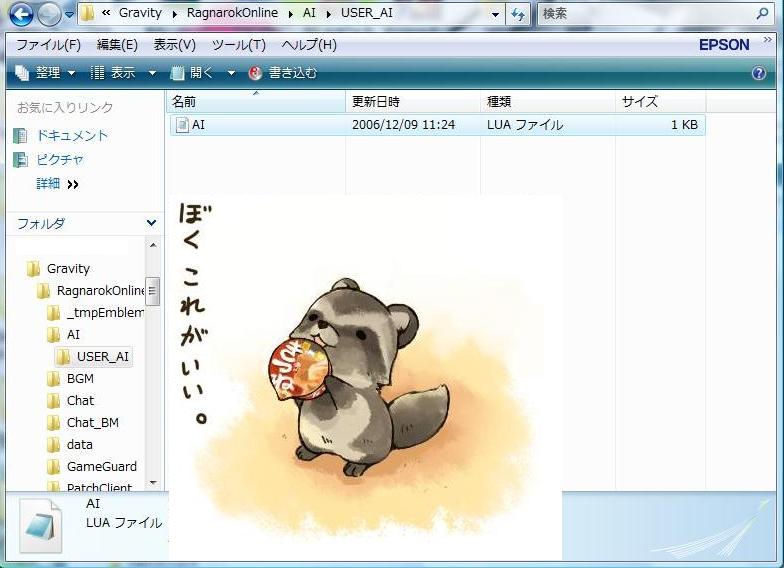
Task: Select the USER_AI breadcrumb segment
Action: click(x=366, y=13)
